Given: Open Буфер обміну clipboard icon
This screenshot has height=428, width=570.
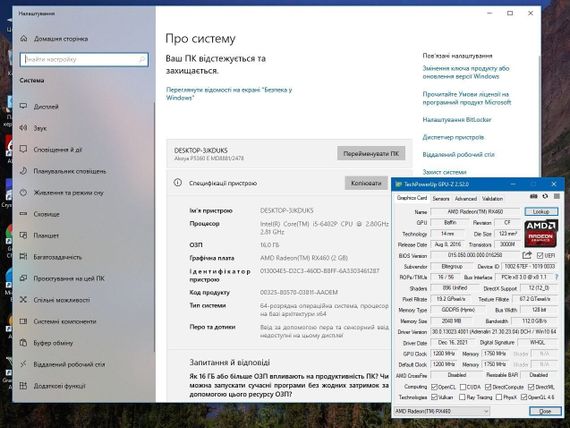Looking at the screenshot, I should click(24, 343).
